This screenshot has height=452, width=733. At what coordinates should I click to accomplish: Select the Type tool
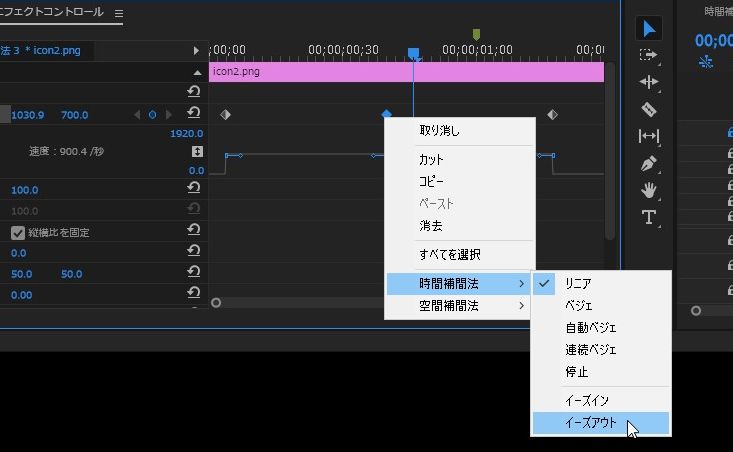pos(648,217)
